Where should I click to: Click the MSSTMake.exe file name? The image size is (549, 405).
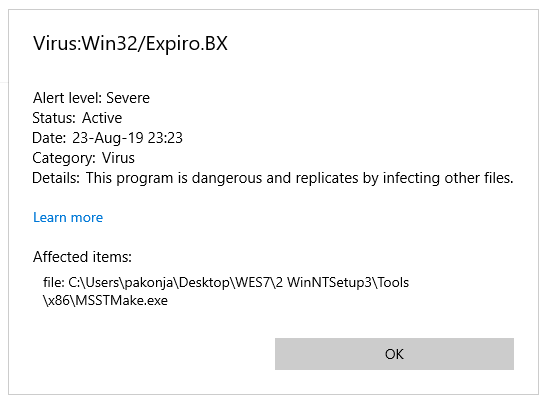(x=121, y=301)
